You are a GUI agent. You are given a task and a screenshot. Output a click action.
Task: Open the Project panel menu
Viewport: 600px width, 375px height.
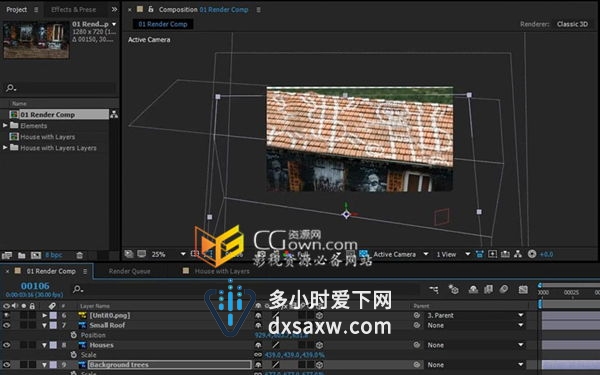coord(36,10)
